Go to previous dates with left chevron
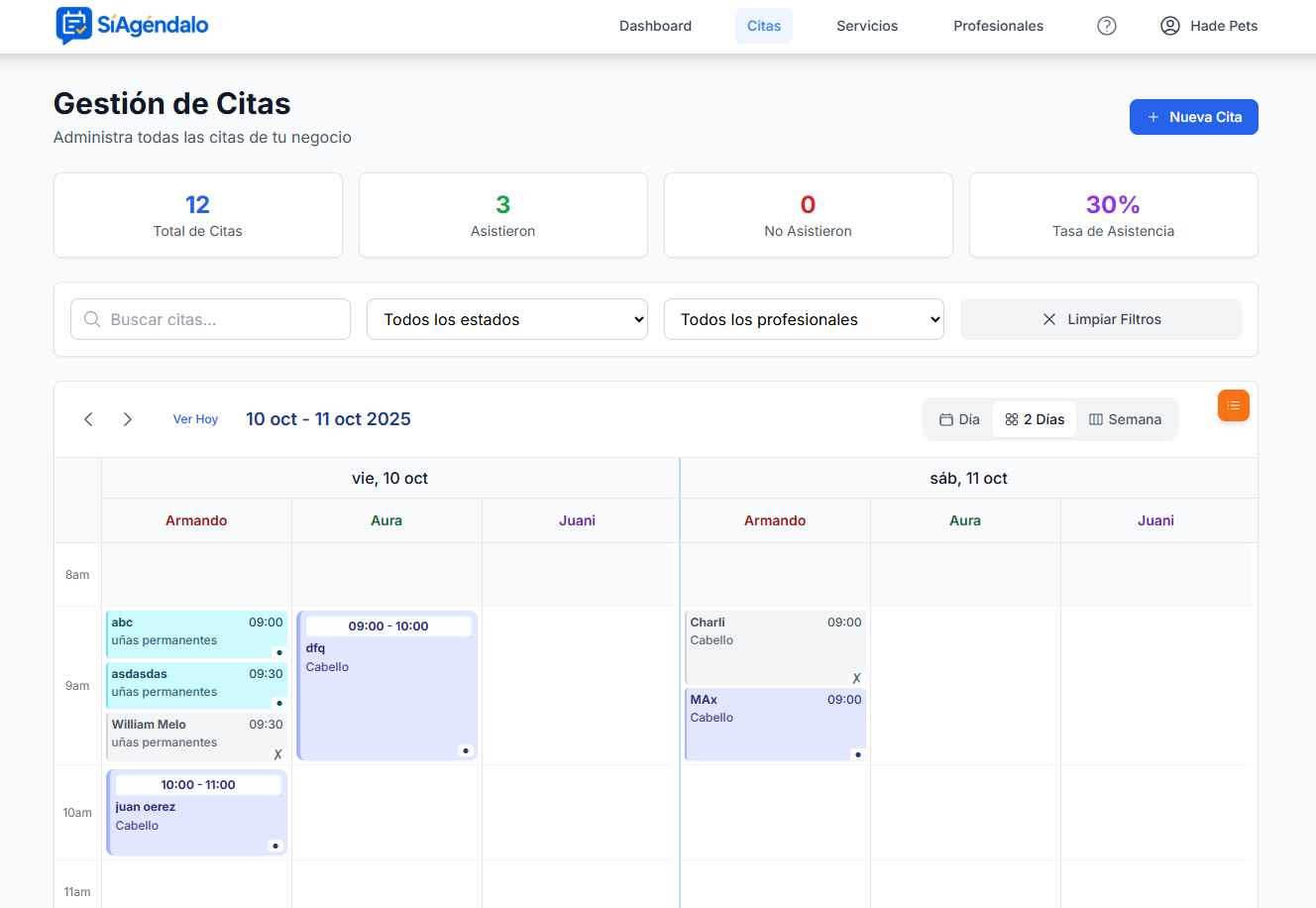This screenshot has width=1316, height=908. pyautogui.click(x=88, y=419)
